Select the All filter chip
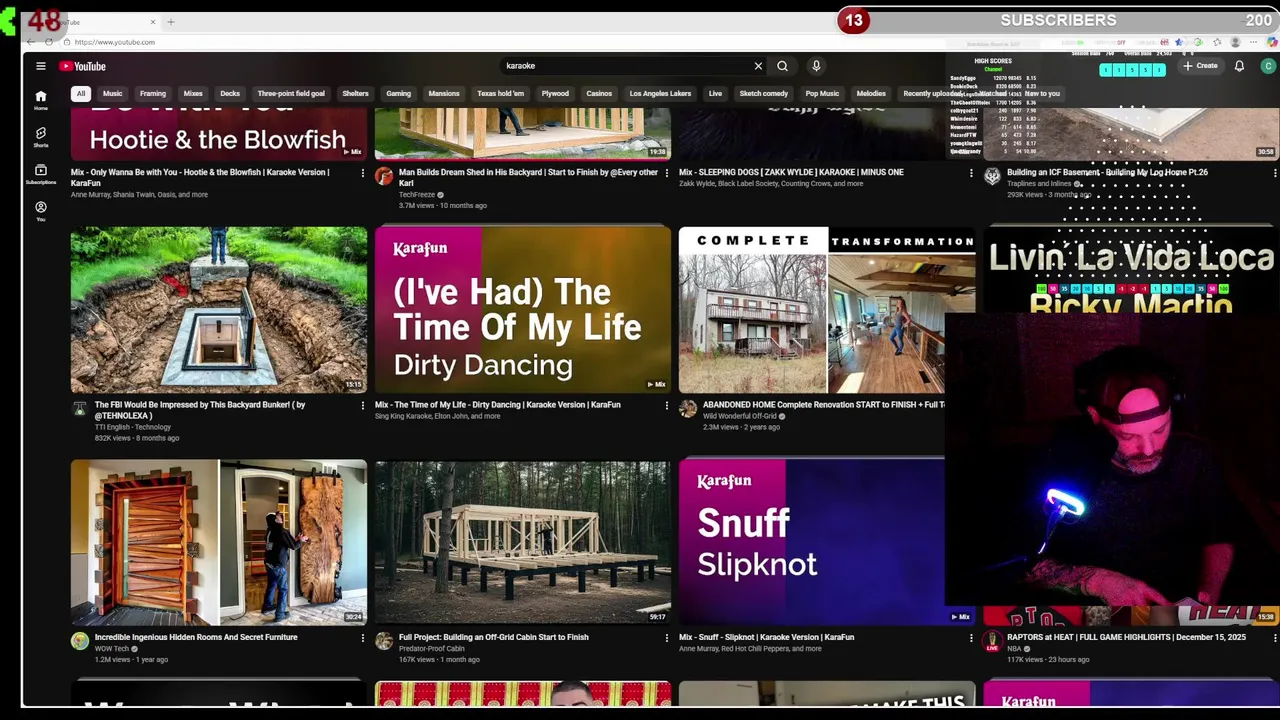This screenshot has height=720, width=1280. [81, 94]
